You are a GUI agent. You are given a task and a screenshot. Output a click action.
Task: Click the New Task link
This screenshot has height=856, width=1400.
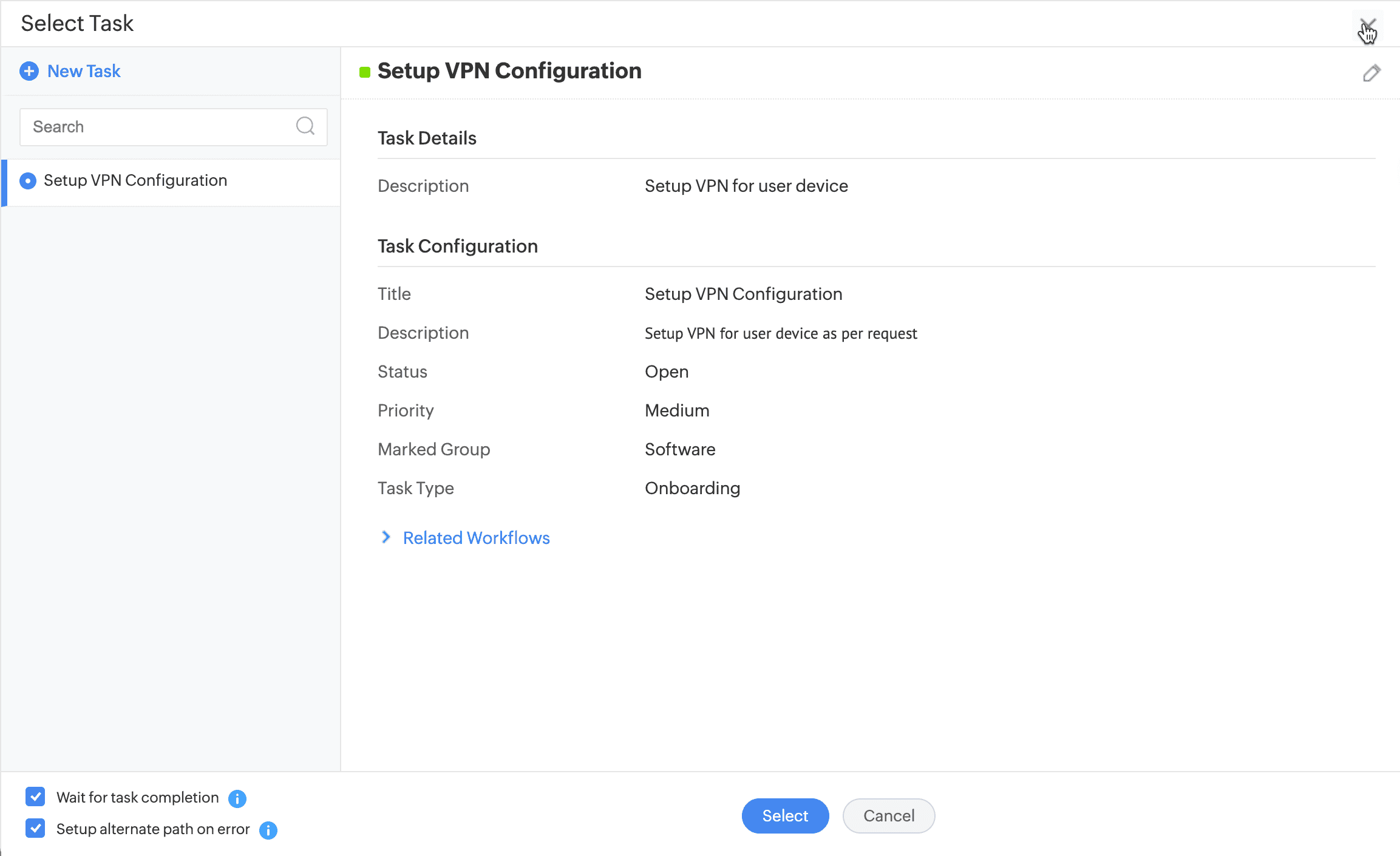point(84,71)
